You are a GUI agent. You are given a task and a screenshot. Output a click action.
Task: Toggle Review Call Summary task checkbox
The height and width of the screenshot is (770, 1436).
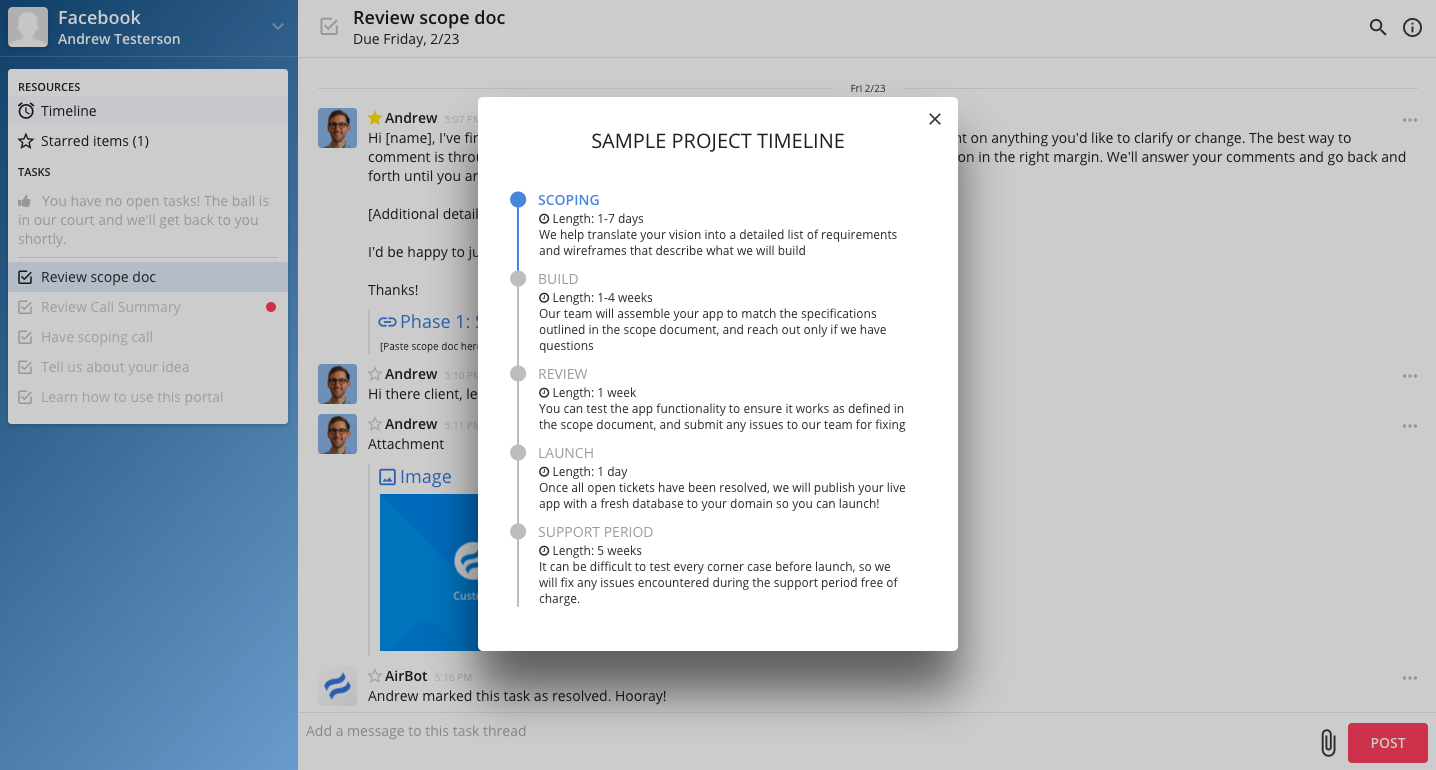26,307
